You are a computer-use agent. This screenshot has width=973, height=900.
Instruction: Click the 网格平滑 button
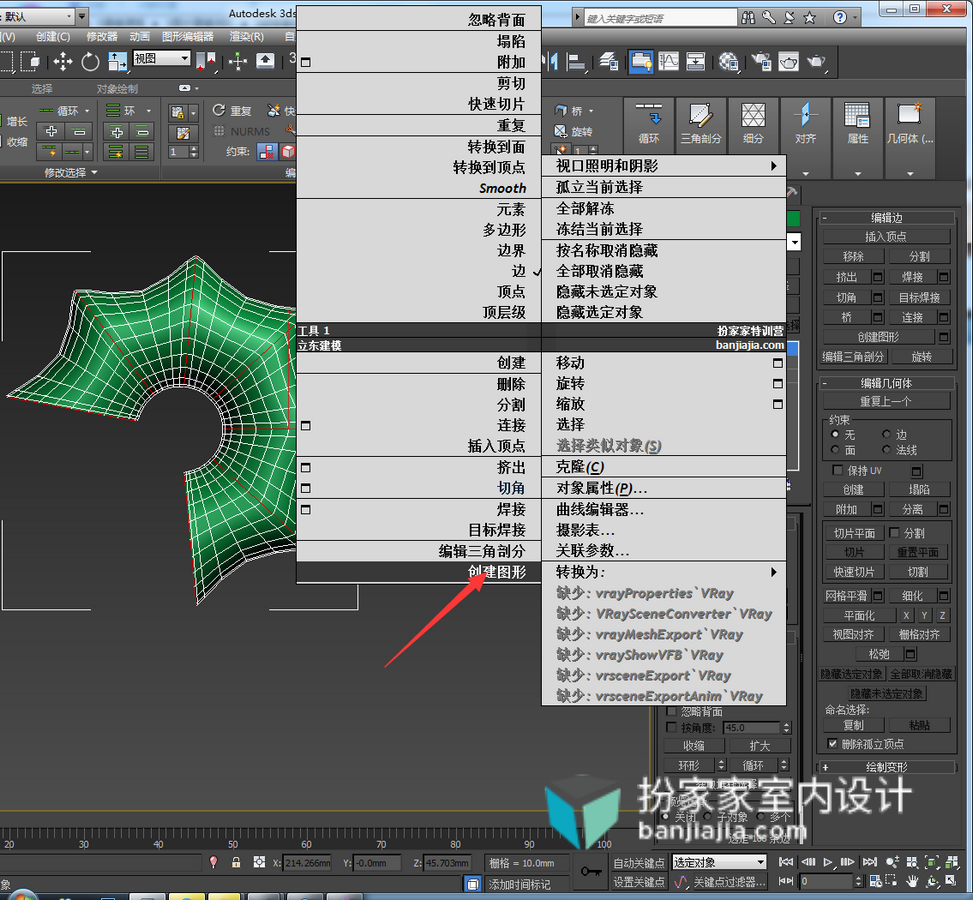pos(846,596)
